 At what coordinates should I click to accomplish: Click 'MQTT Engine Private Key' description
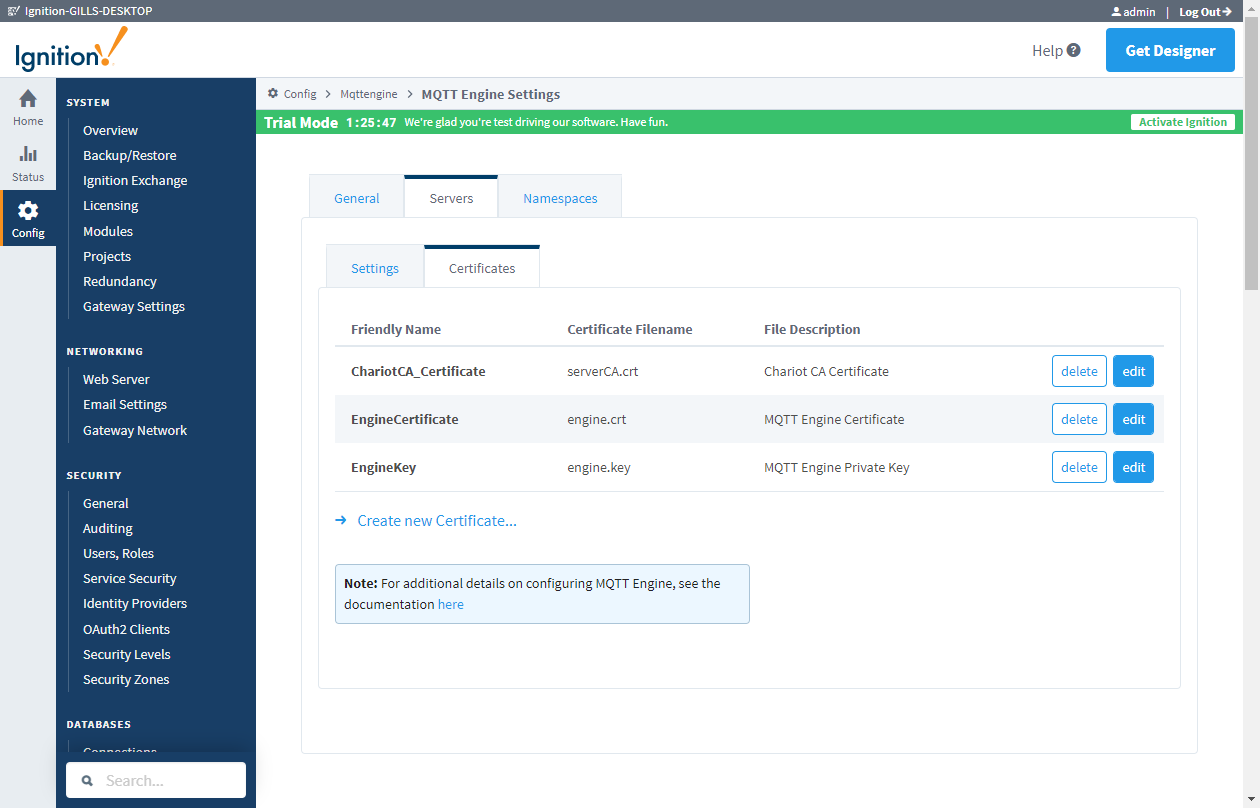[x=837, y=467]
